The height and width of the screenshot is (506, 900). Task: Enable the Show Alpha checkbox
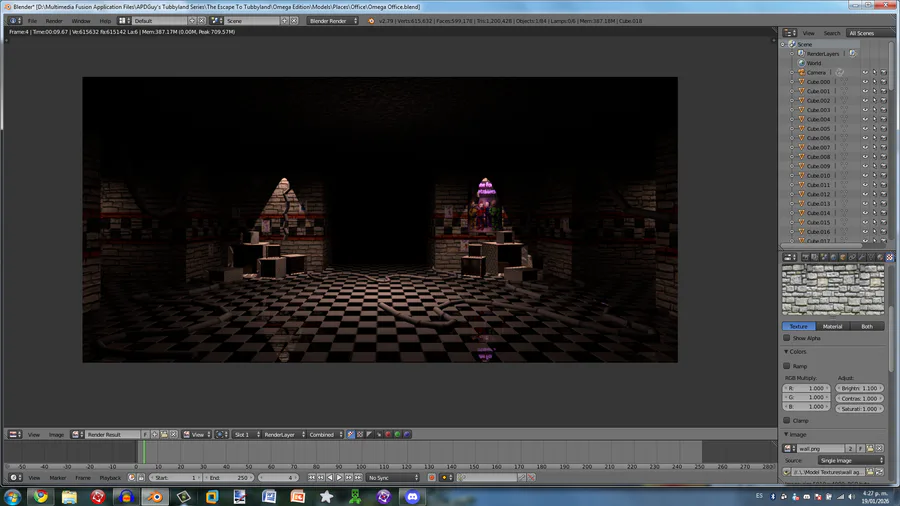787,338
